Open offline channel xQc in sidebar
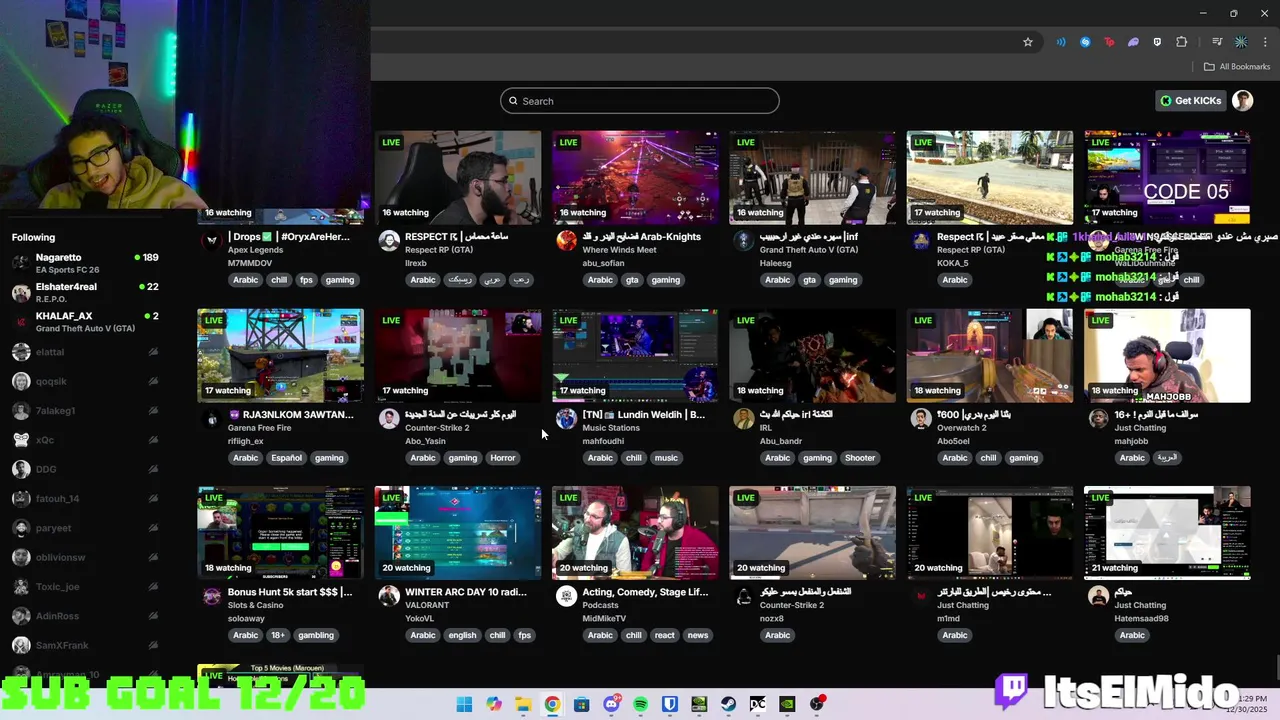1280x720 pixels. pyautogui.click(x=85, y=440)
